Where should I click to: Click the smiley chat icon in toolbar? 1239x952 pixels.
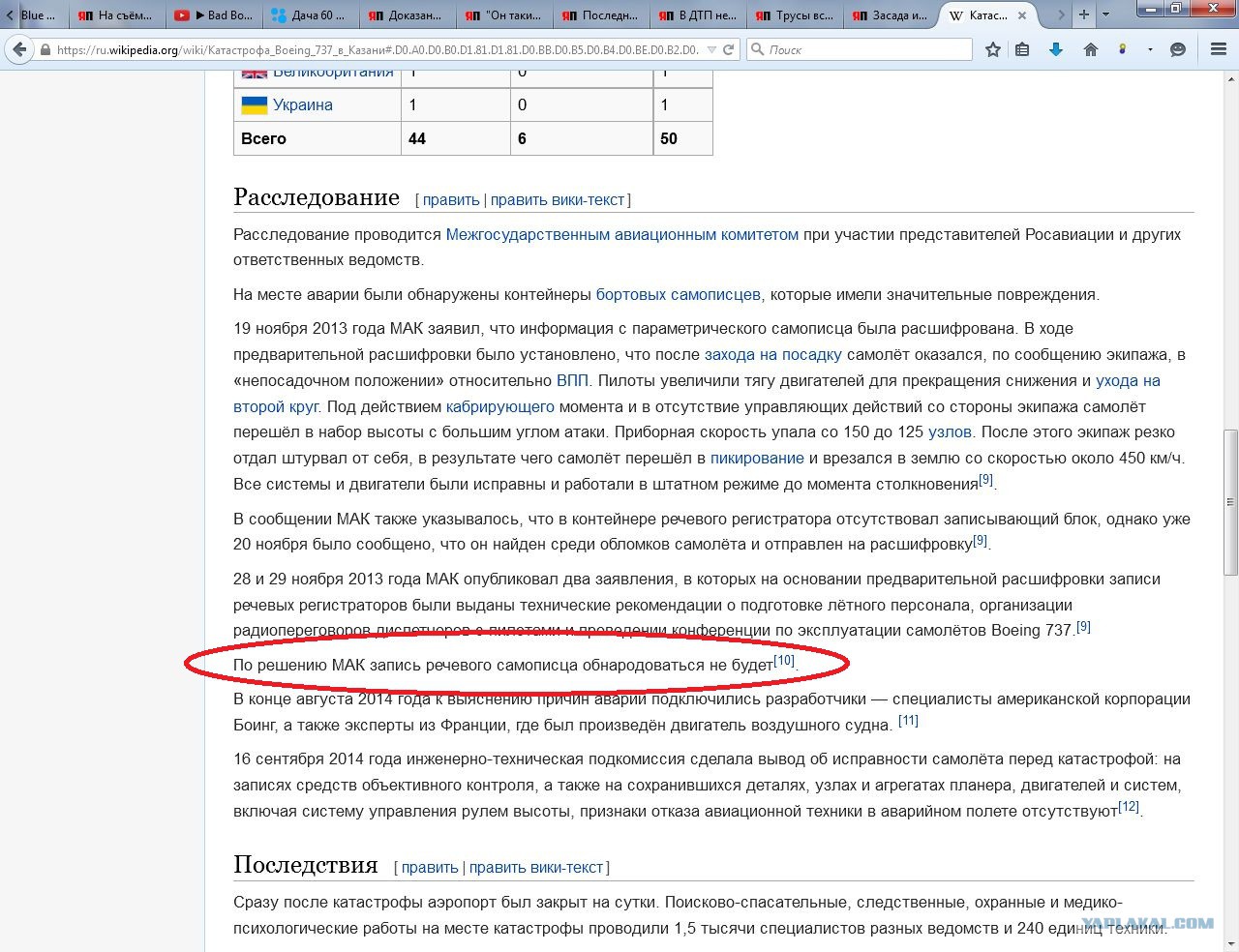click(x=1178, y=49)
